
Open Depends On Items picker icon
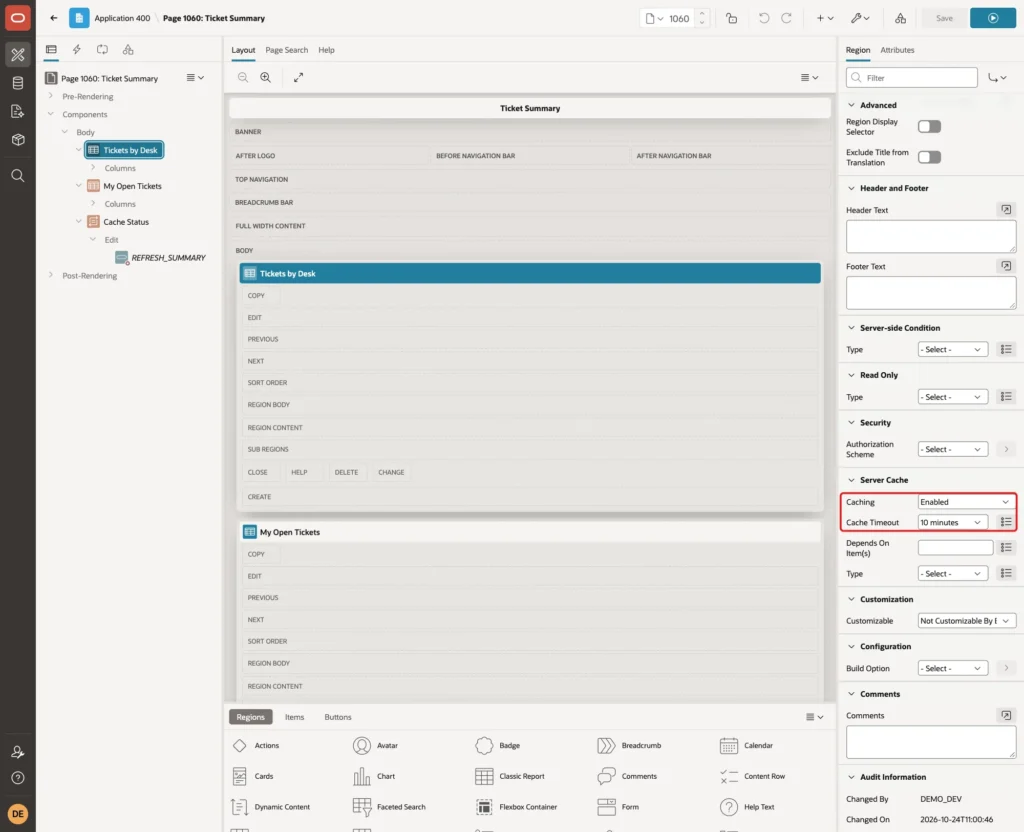pyautogui.click(x=1006, y=547)
